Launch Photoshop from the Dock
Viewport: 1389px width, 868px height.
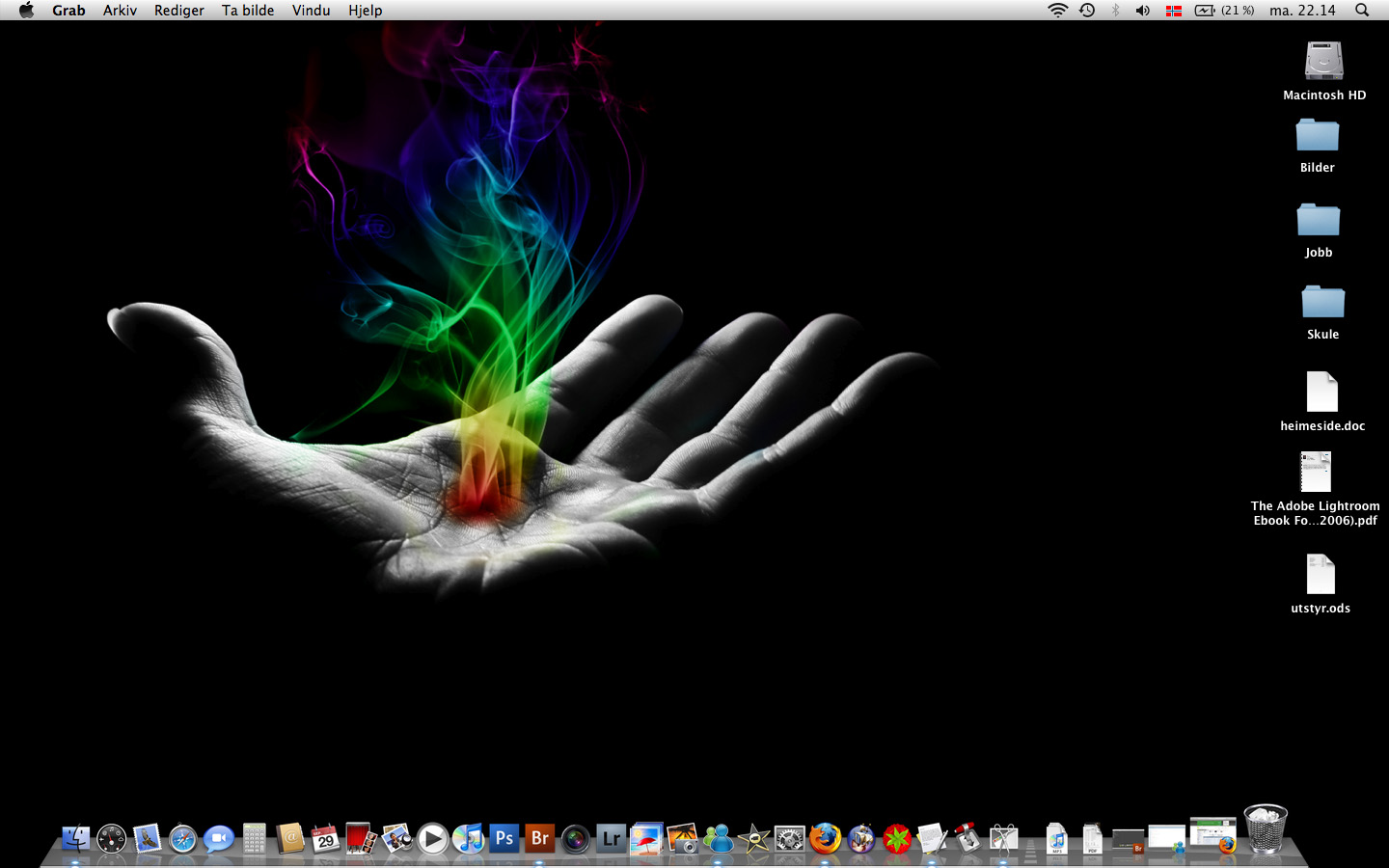tap(504, 838)
